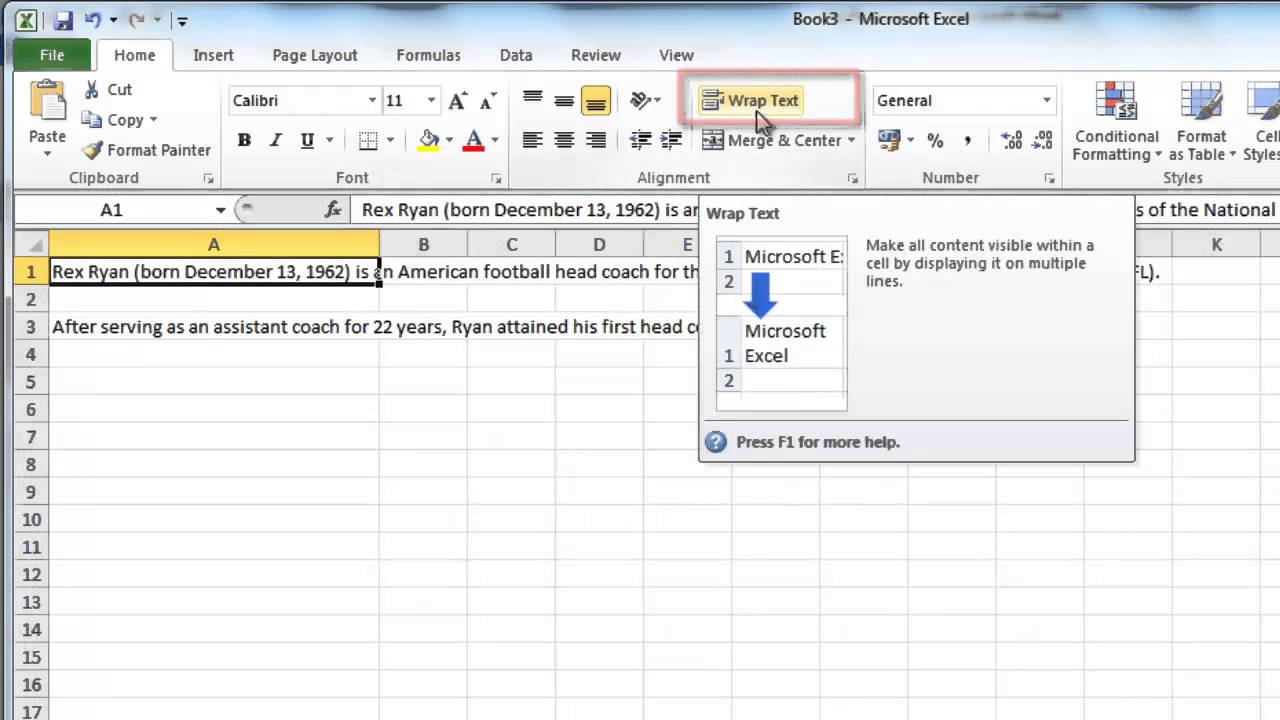The image size is (1280, 720).
Task: Open the Merge & Center dropdown arrow
Action: click(852, 140)
